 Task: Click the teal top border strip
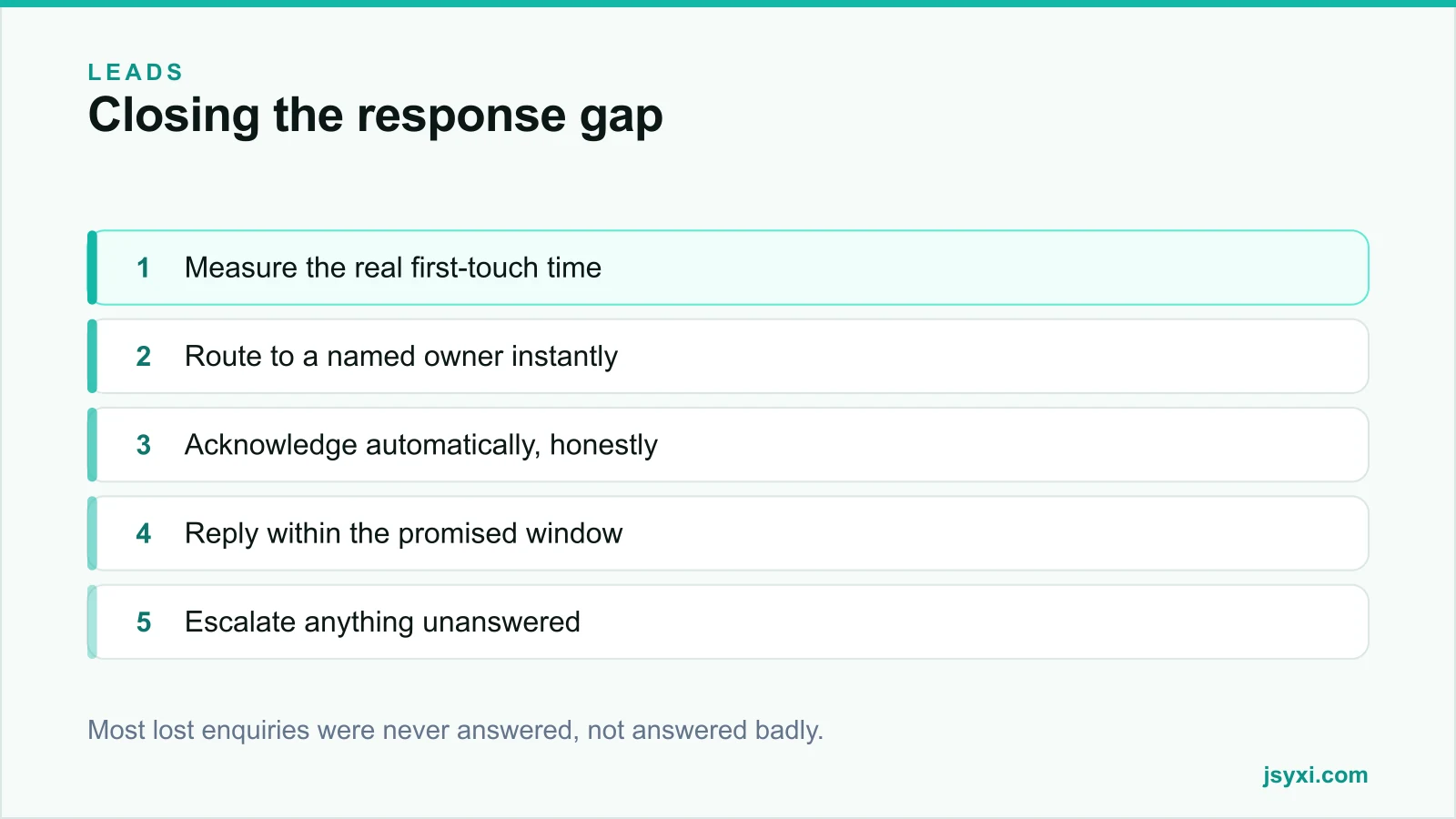pyautogui.click(x=728, y=4)
